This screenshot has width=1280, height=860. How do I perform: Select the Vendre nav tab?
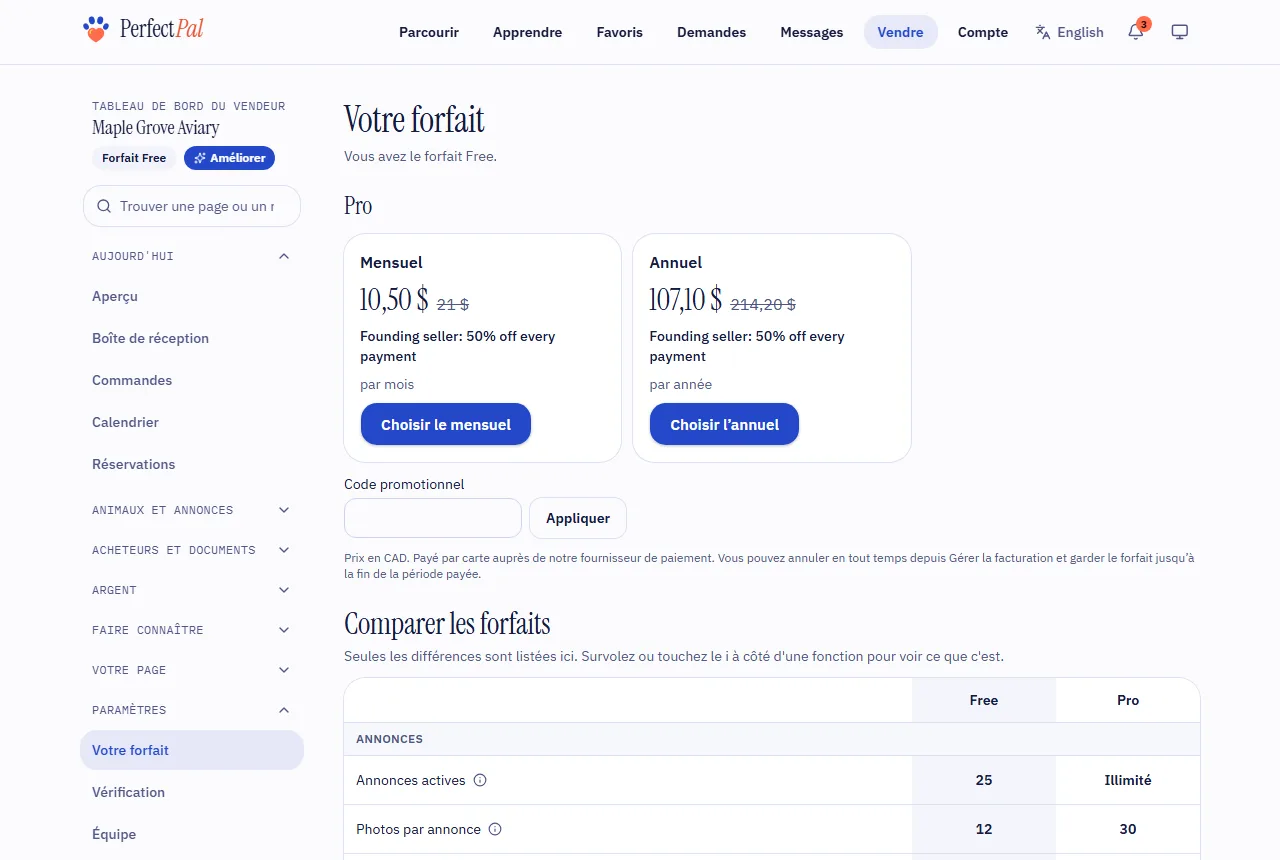coord(901,32)
